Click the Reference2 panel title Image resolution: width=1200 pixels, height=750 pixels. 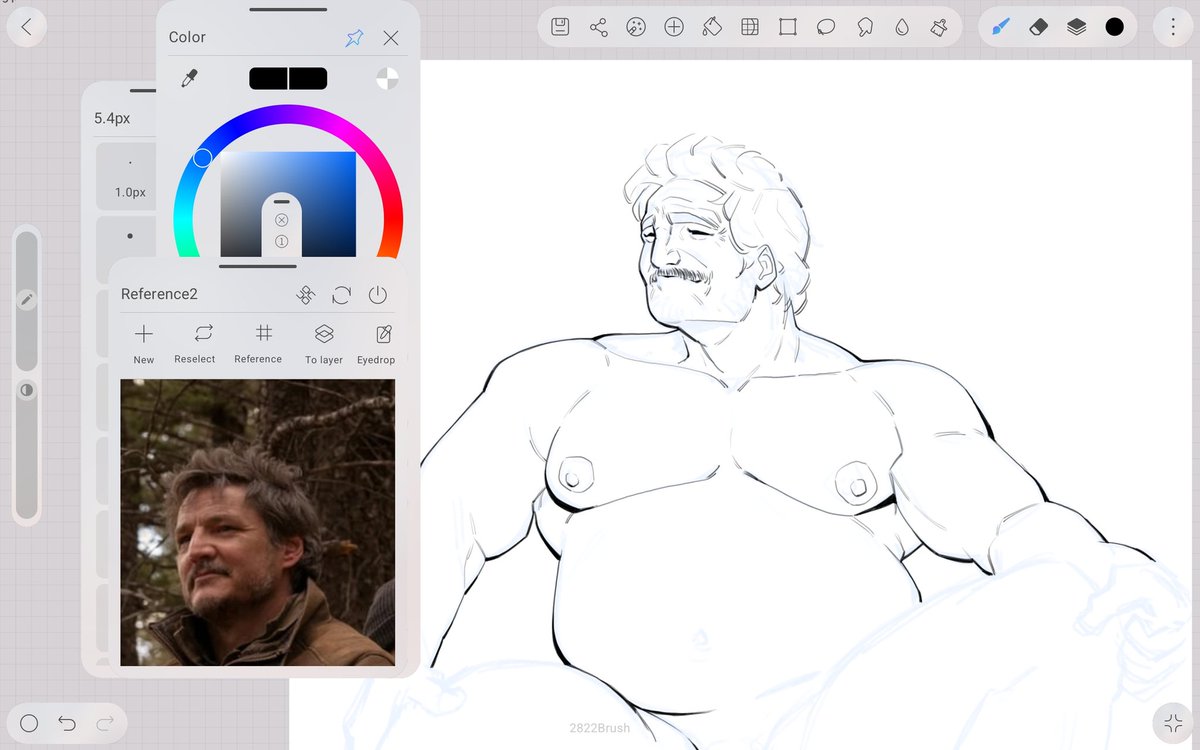159,294
